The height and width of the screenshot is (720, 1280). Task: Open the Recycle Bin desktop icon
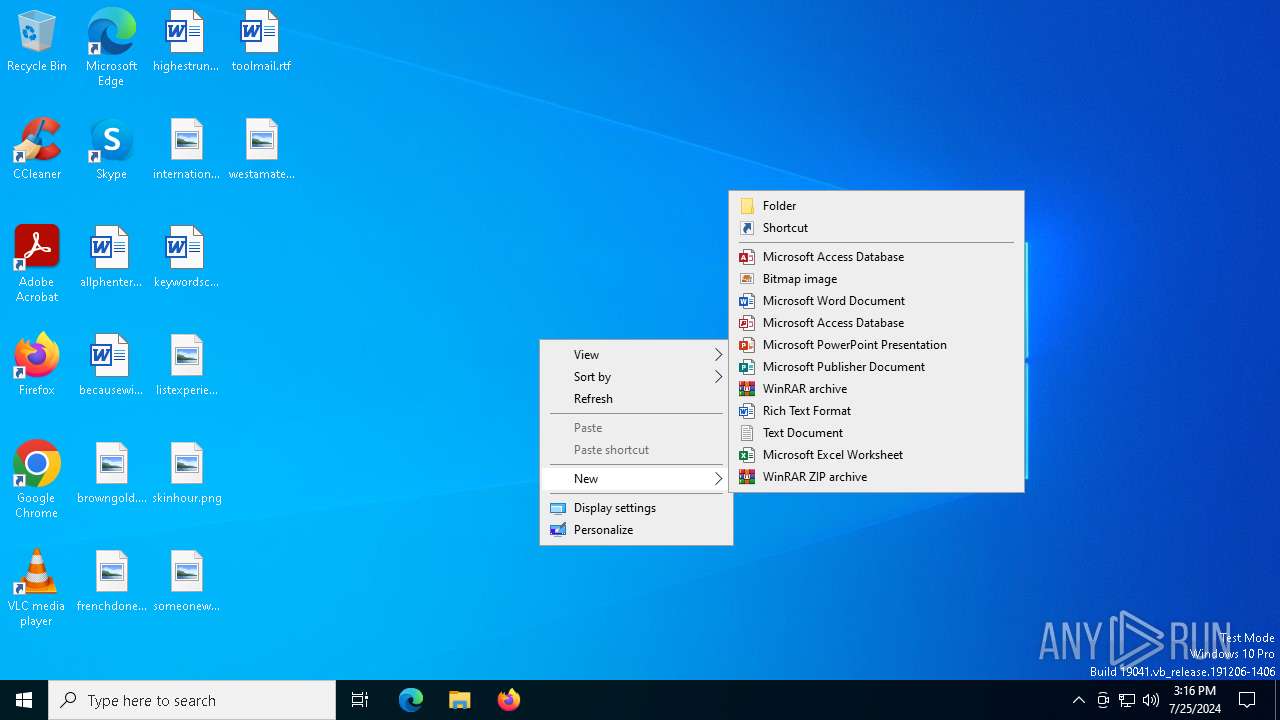click(x=37, y=42)
